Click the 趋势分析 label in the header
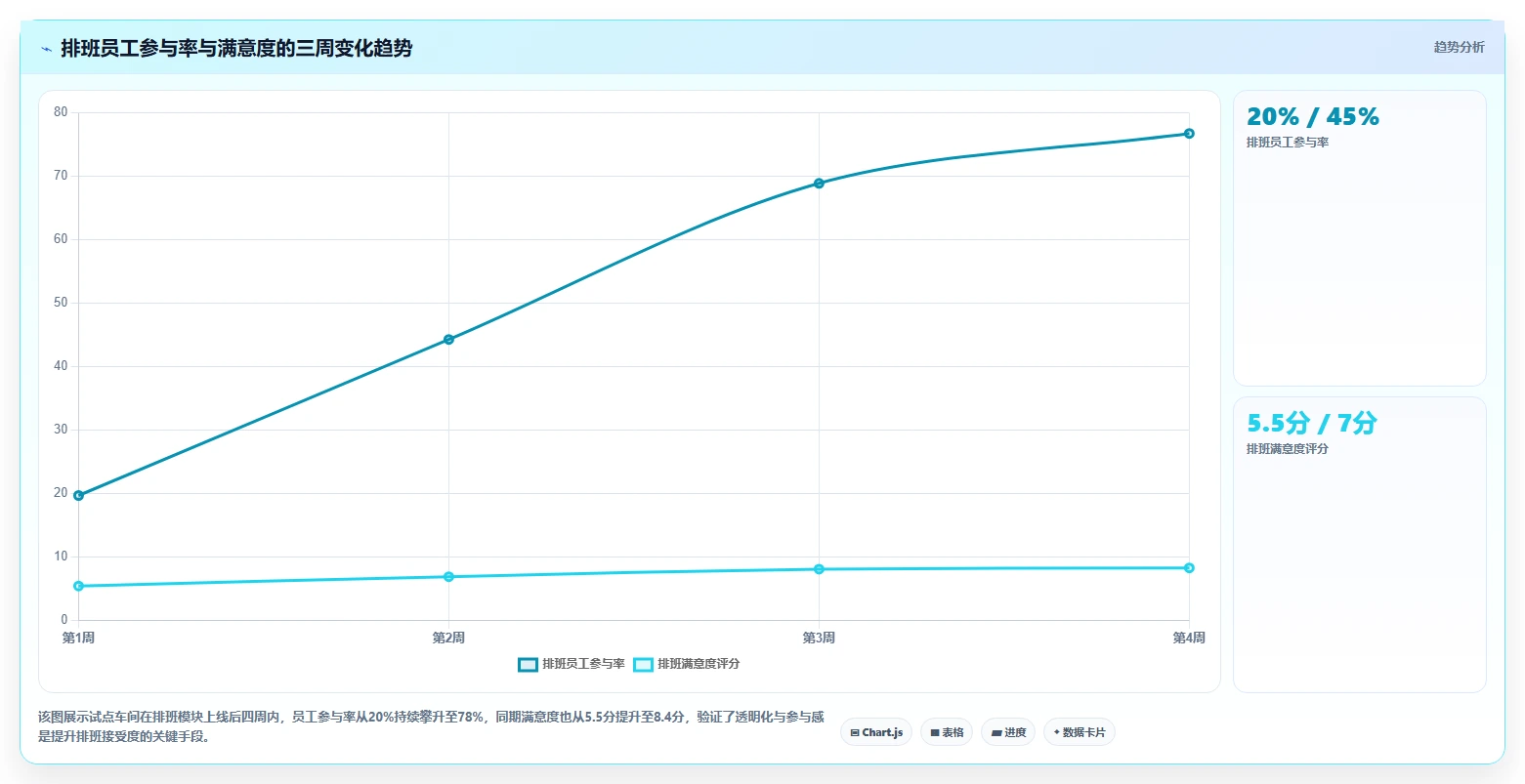Image resolution: width=1525 pixels, height=784 pixels. click(1459, 47)
